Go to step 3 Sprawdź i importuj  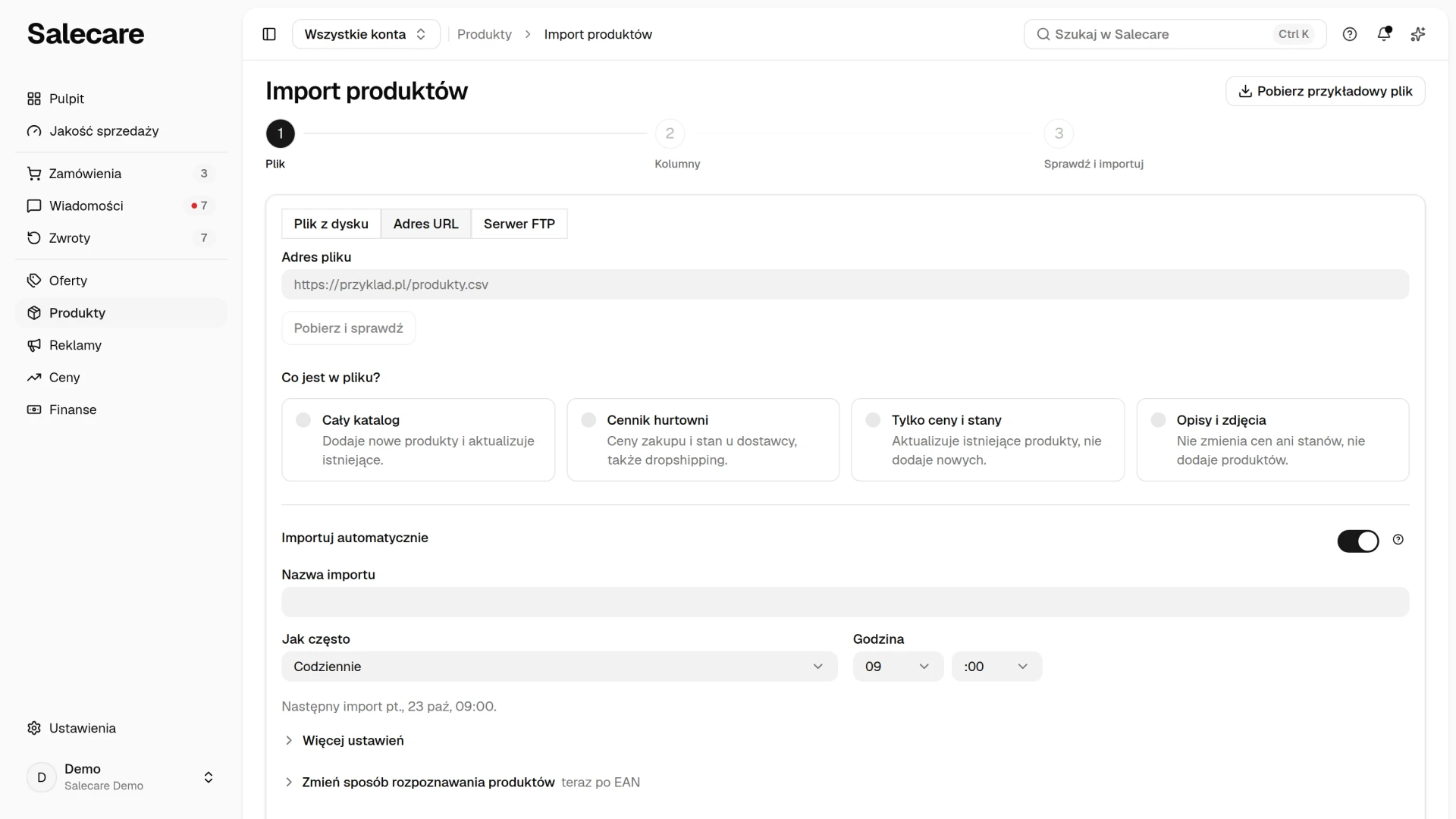pyautogui.click(x=1059, y=133)
